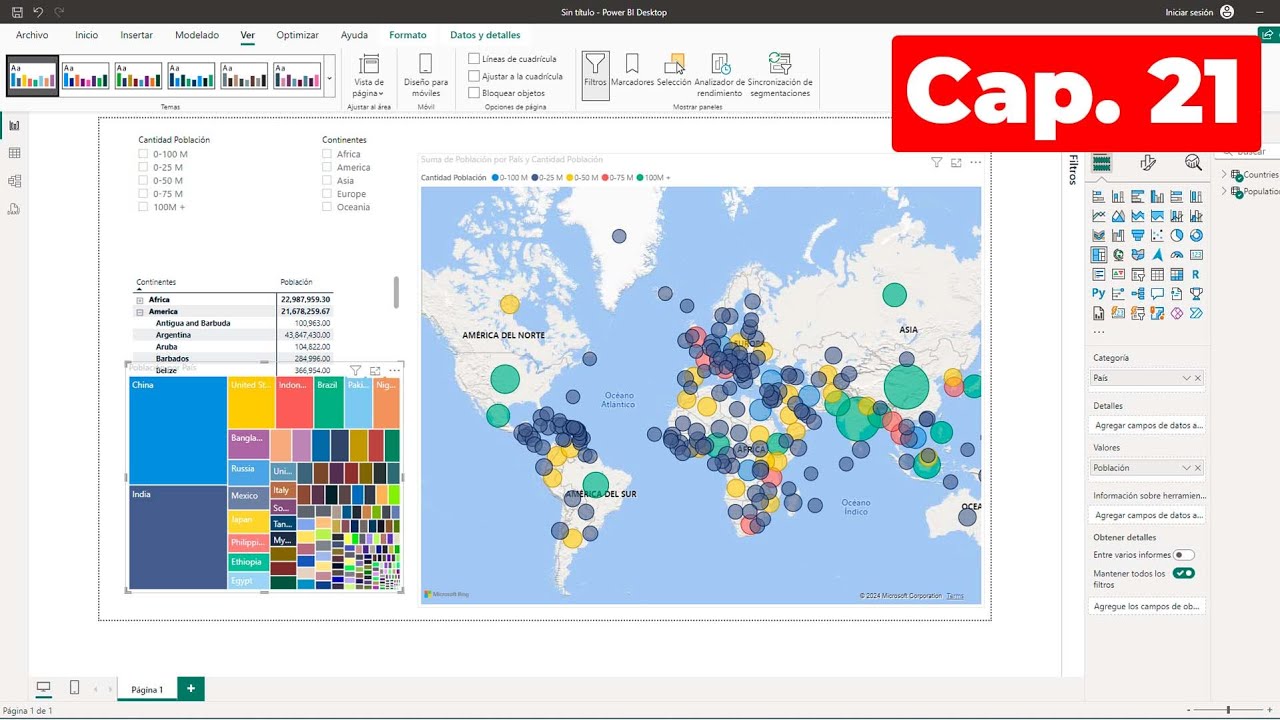
Task: Choose the filled map visual icon
Action: pyautogui.click(x=1138, y=255)
